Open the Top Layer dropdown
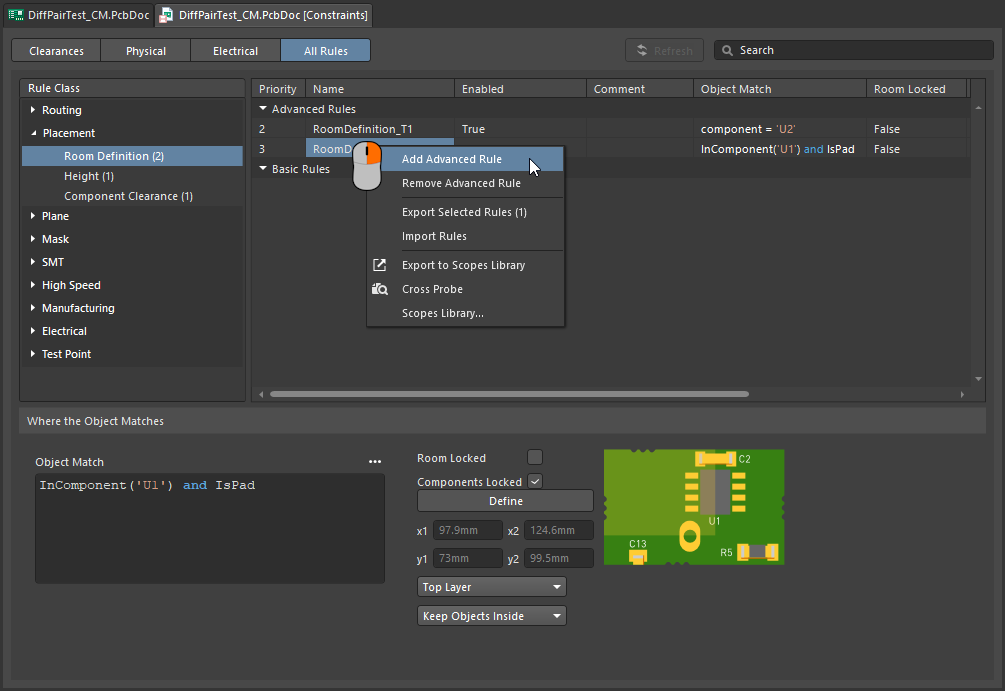 491,587
